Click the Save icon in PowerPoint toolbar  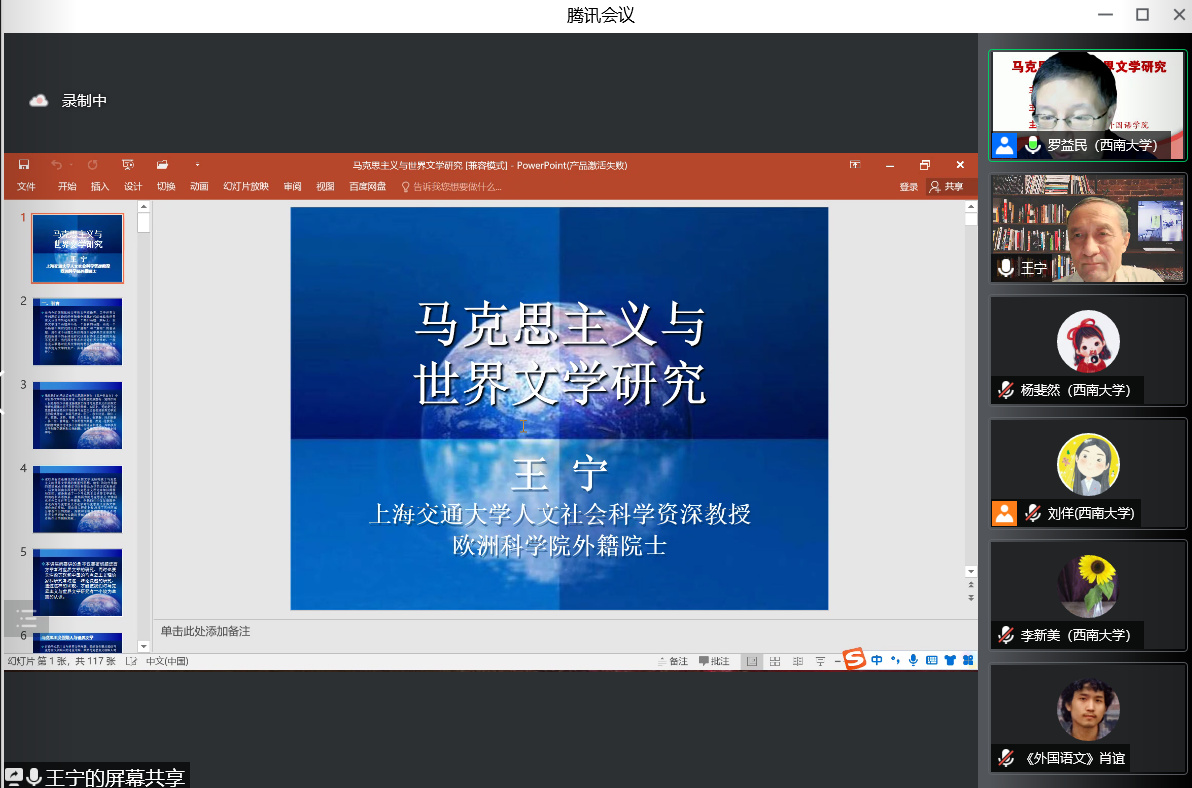24,165
